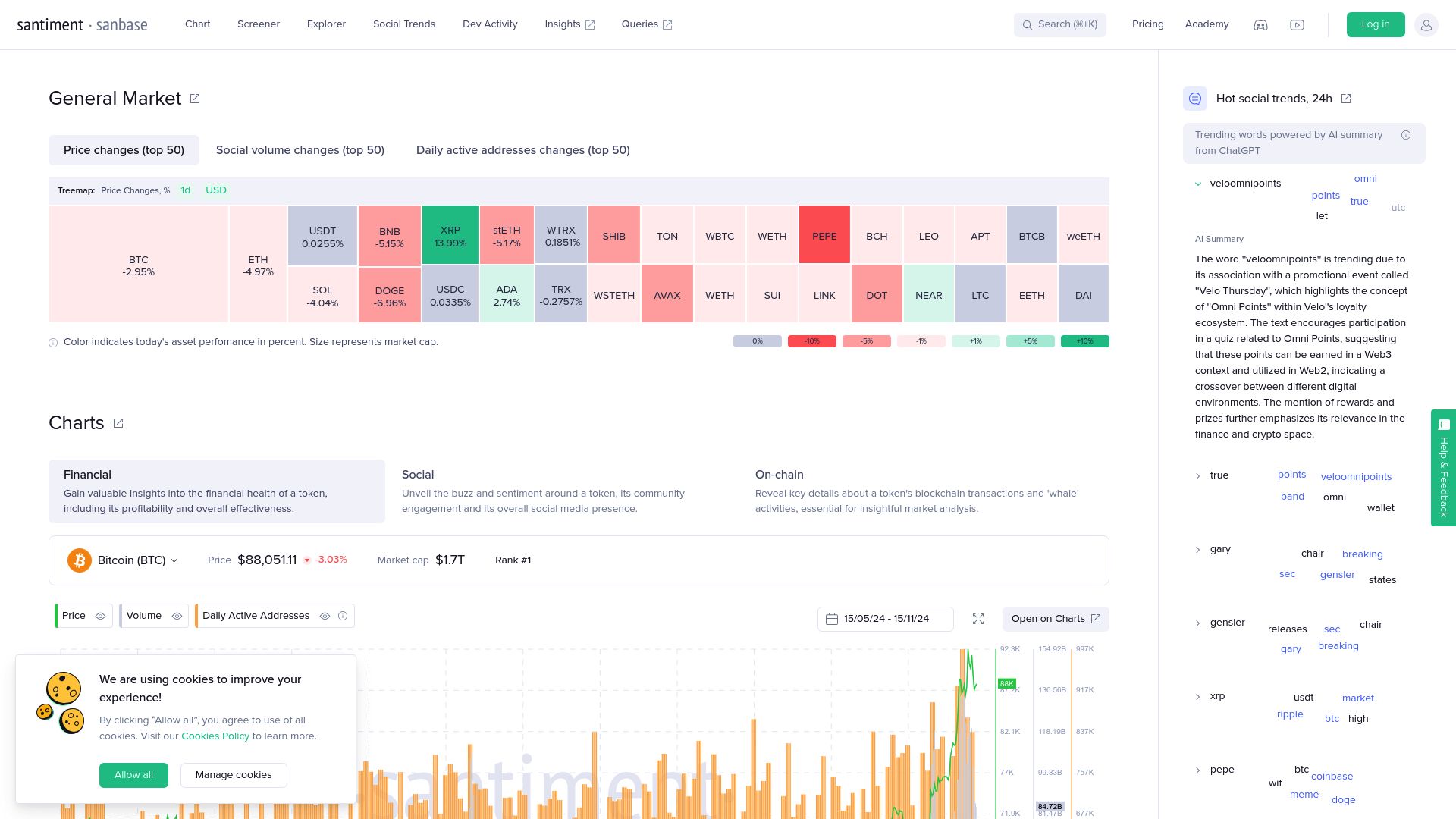Open the Screener menu item
Screen dimensions: 1456x819
[259, 24]
